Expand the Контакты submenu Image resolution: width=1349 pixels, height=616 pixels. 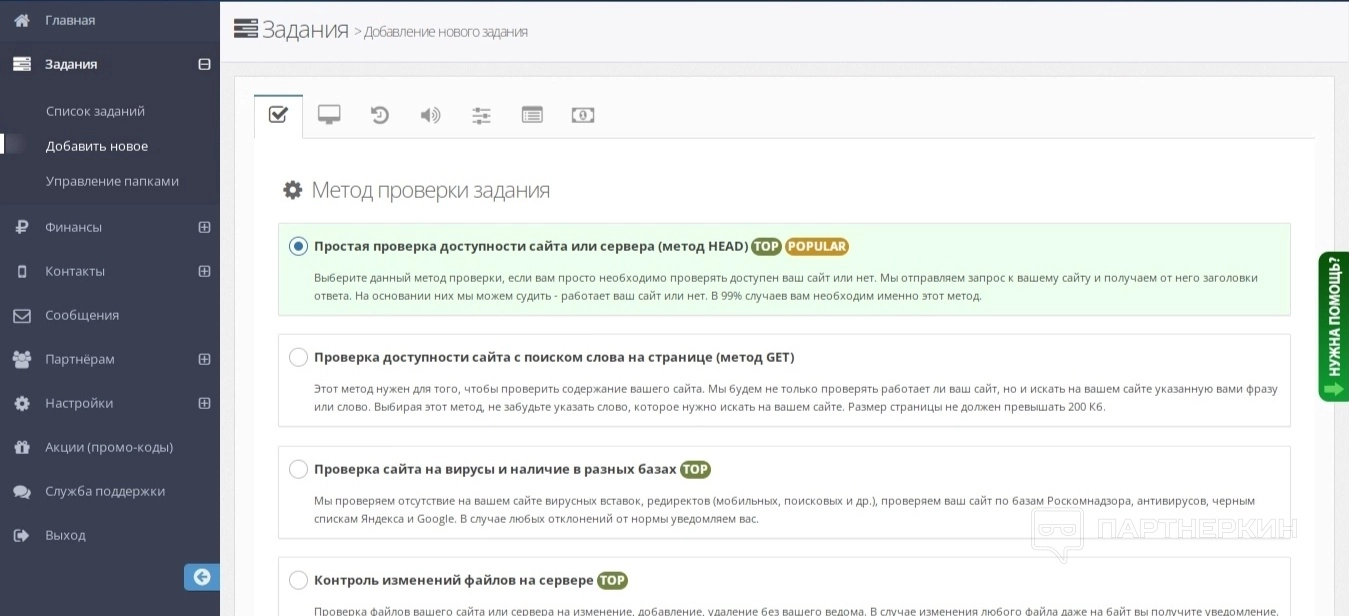tap(204, 271)
